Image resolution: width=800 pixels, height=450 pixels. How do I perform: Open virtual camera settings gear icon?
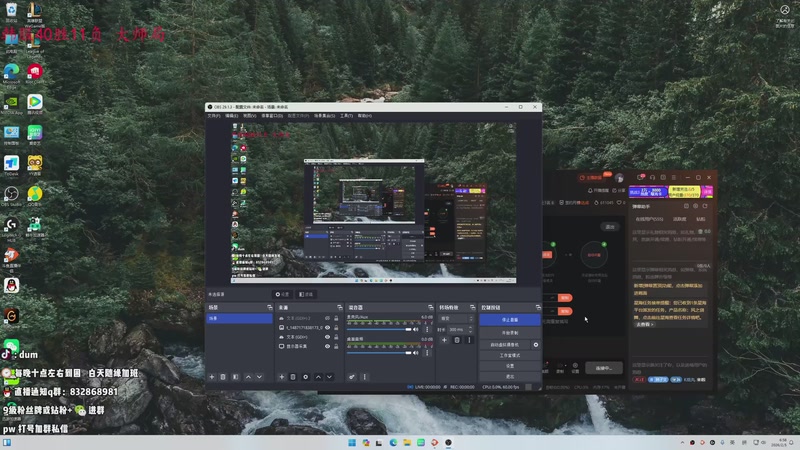click(x=536, y=344)
